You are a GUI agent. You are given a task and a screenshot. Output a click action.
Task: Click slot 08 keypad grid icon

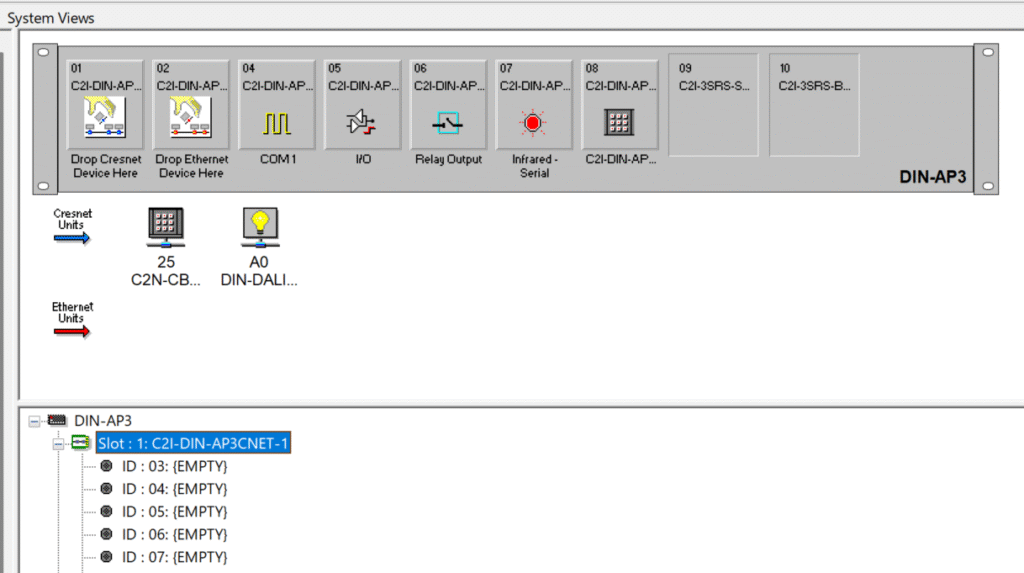pyautogui.click(x=618, y=122)
